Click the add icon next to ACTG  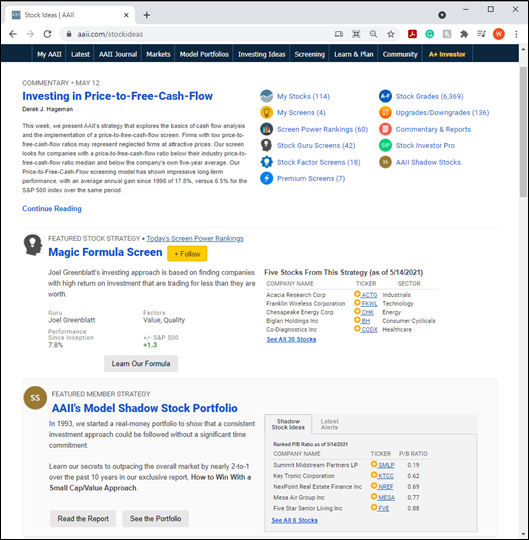click(x=357, y=294)
